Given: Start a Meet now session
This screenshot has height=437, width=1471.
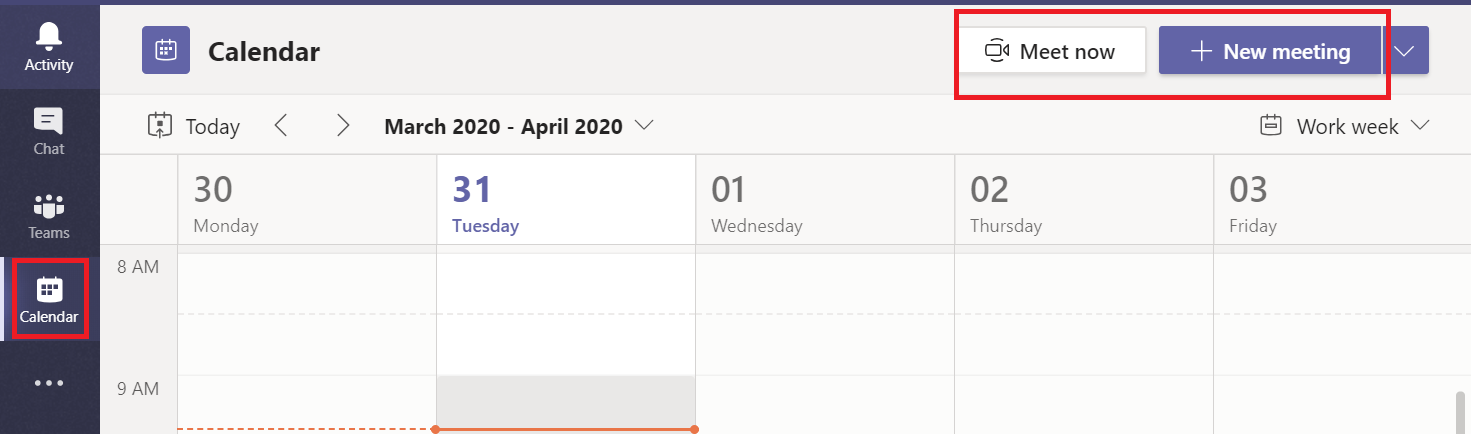Looking at the screenshot, I should click(x=1051, y=51).
